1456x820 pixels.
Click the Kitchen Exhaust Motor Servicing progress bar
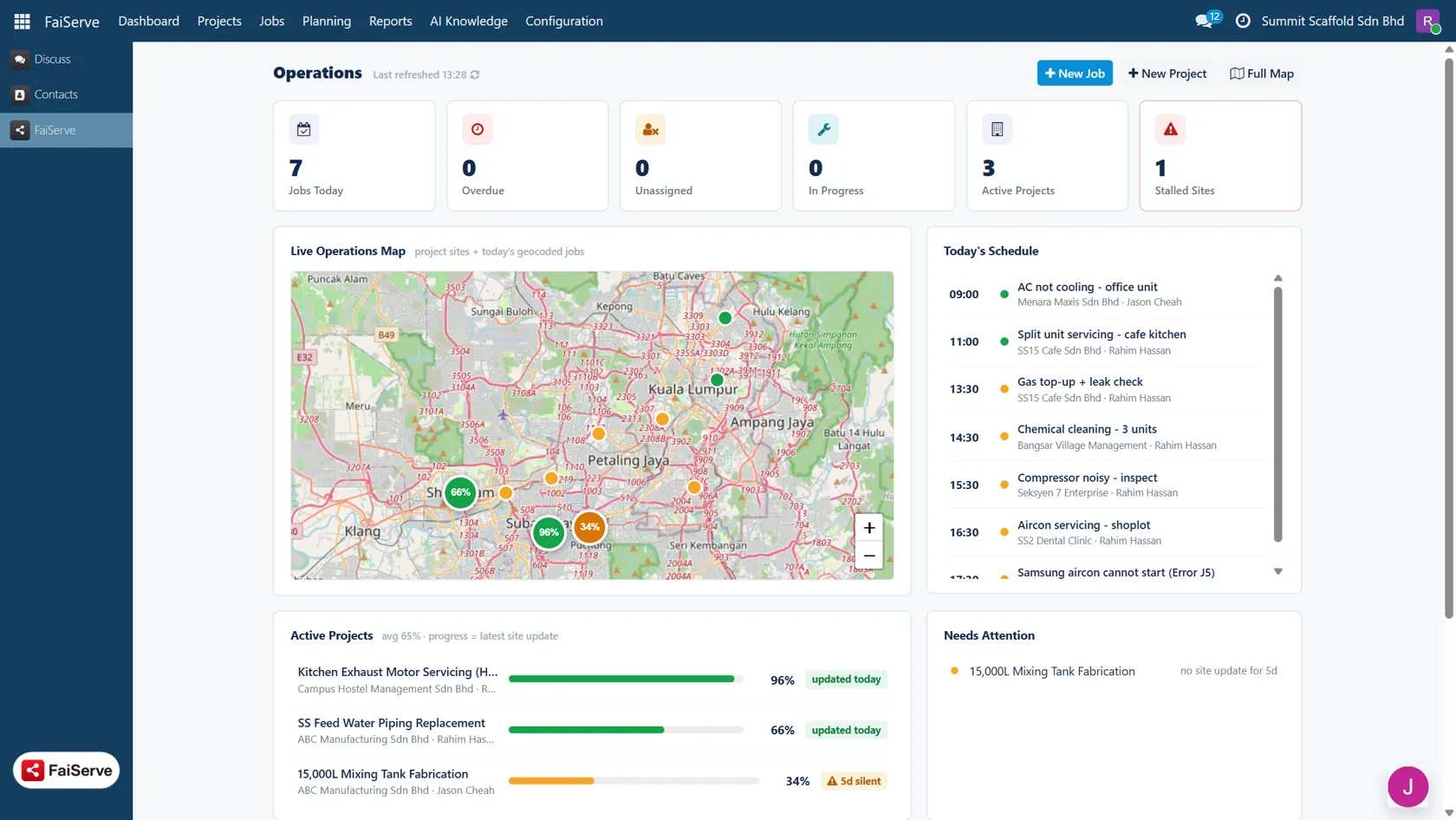coord(626,679)
